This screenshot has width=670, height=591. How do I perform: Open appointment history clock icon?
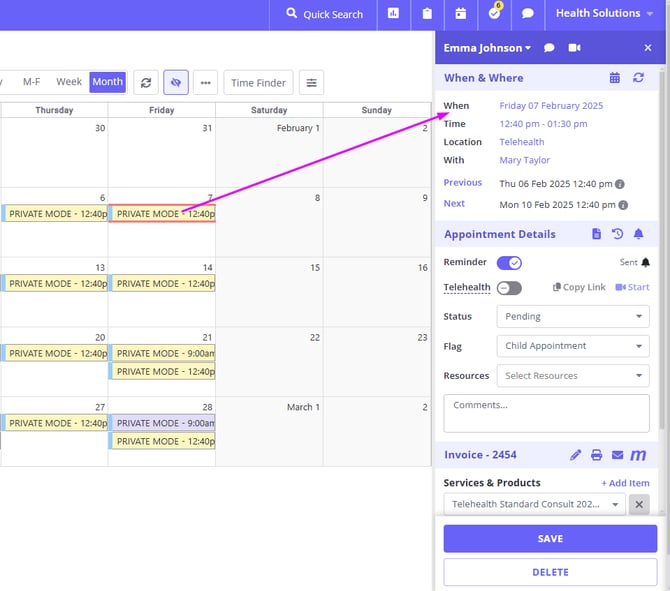[618, 234]
